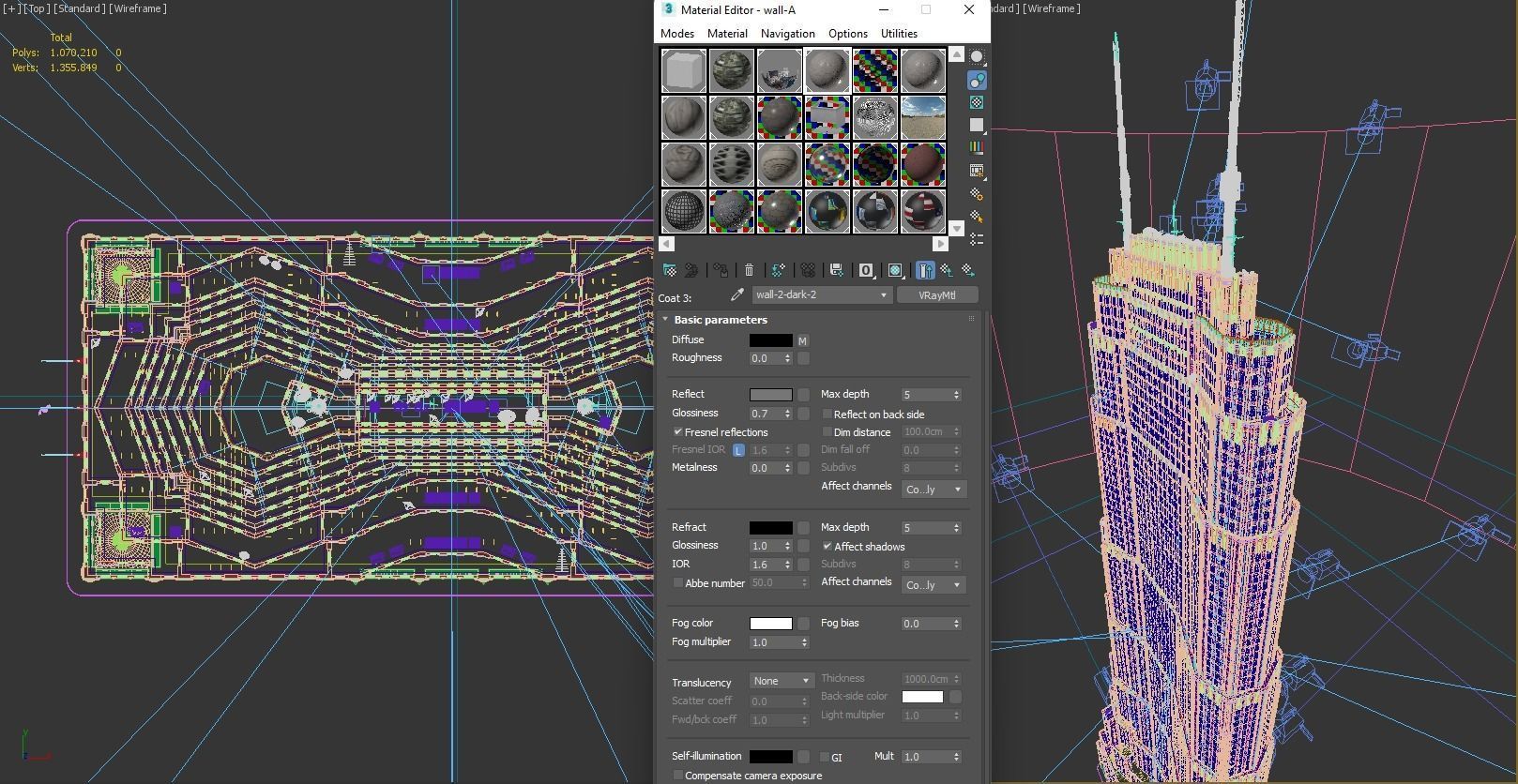
Task: Click Refract map slot button
Action: [x=803, y=528]
